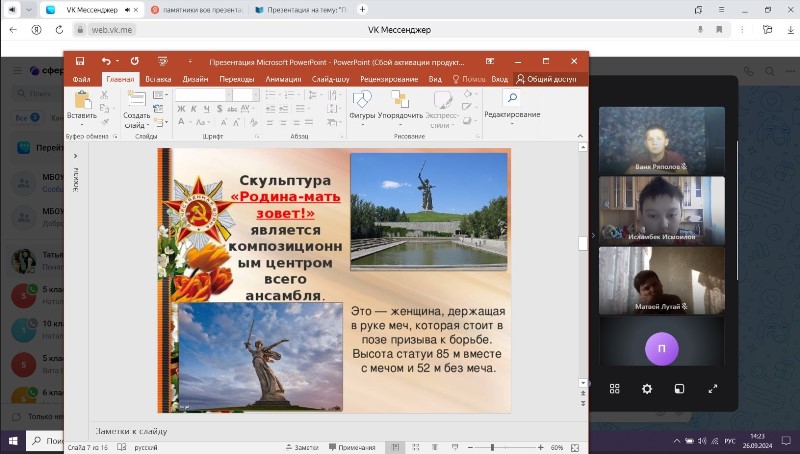The width and height of the screenshot is (800, 454).
Task: Bookmark the page in the browser address bar
Action: click(x=719, y=30)
